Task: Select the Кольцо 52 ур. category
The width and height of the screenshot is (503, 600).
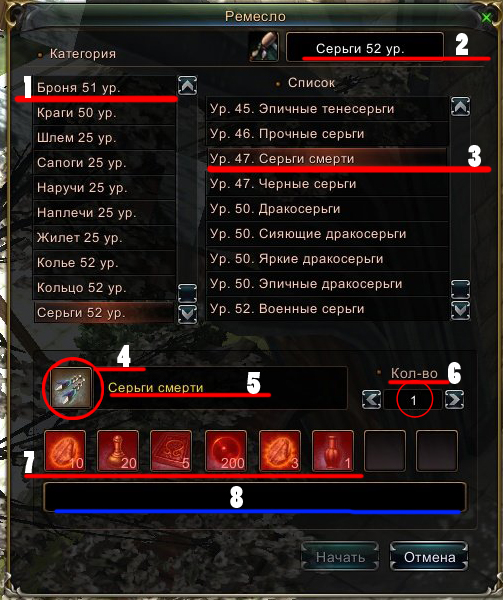Action: pos(104,287)
